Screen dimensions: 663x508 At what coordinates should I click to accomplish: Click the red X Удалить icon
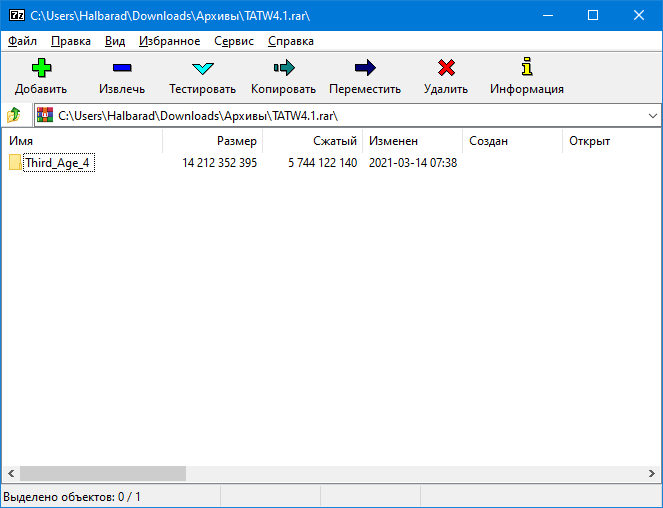click(446, 68)
